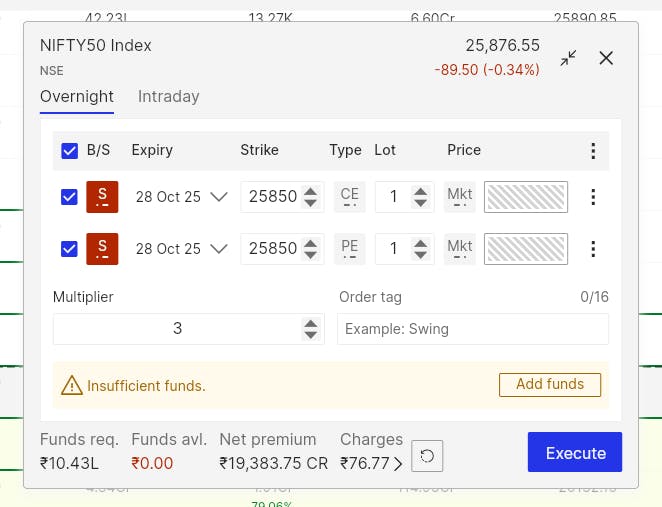This screenshot has width=662, height=507.
Task: Adjust the Multiplier stepper arrows
Action: 311,329
